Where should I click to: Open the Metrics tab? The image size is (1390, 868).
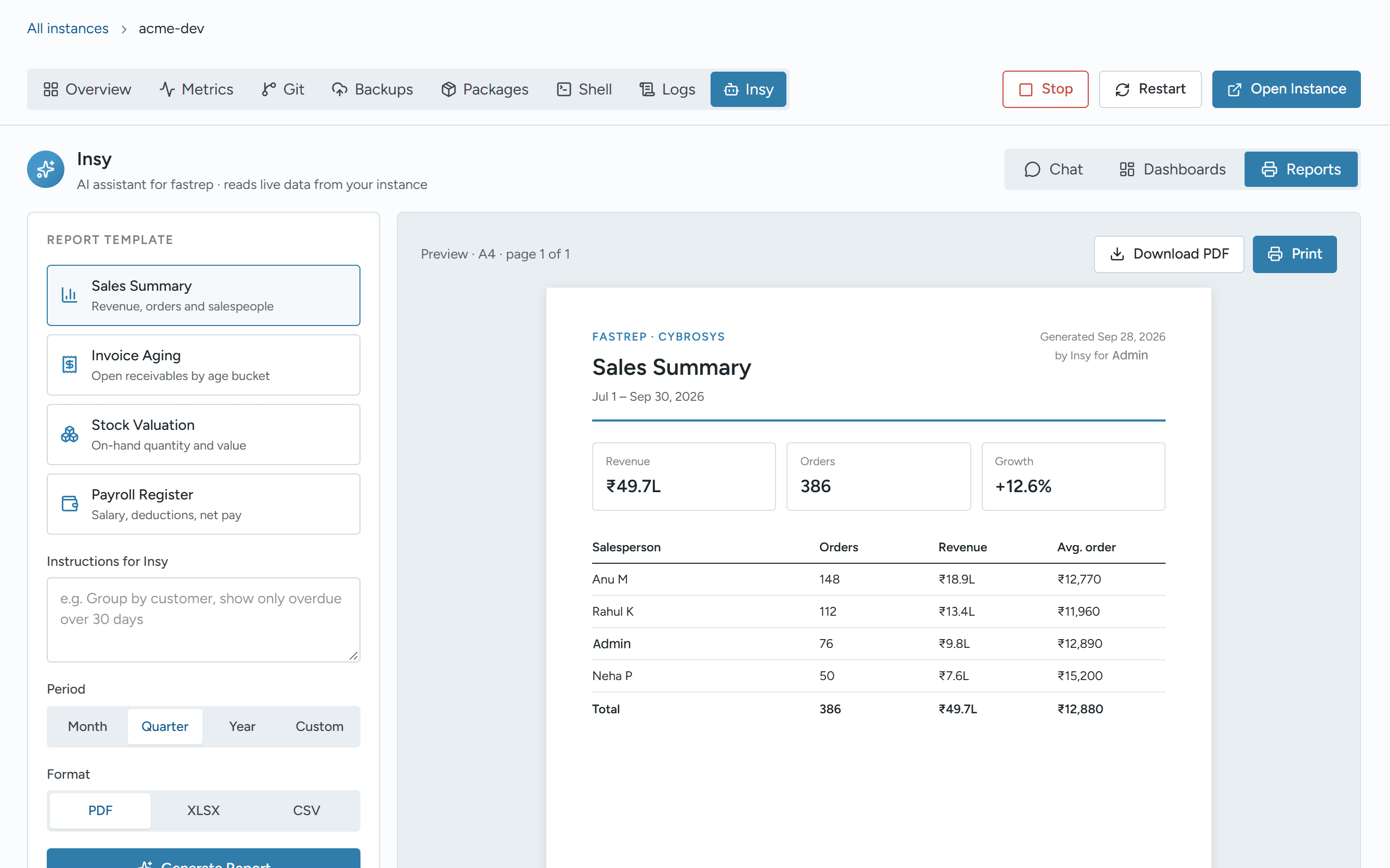[196, 89]
